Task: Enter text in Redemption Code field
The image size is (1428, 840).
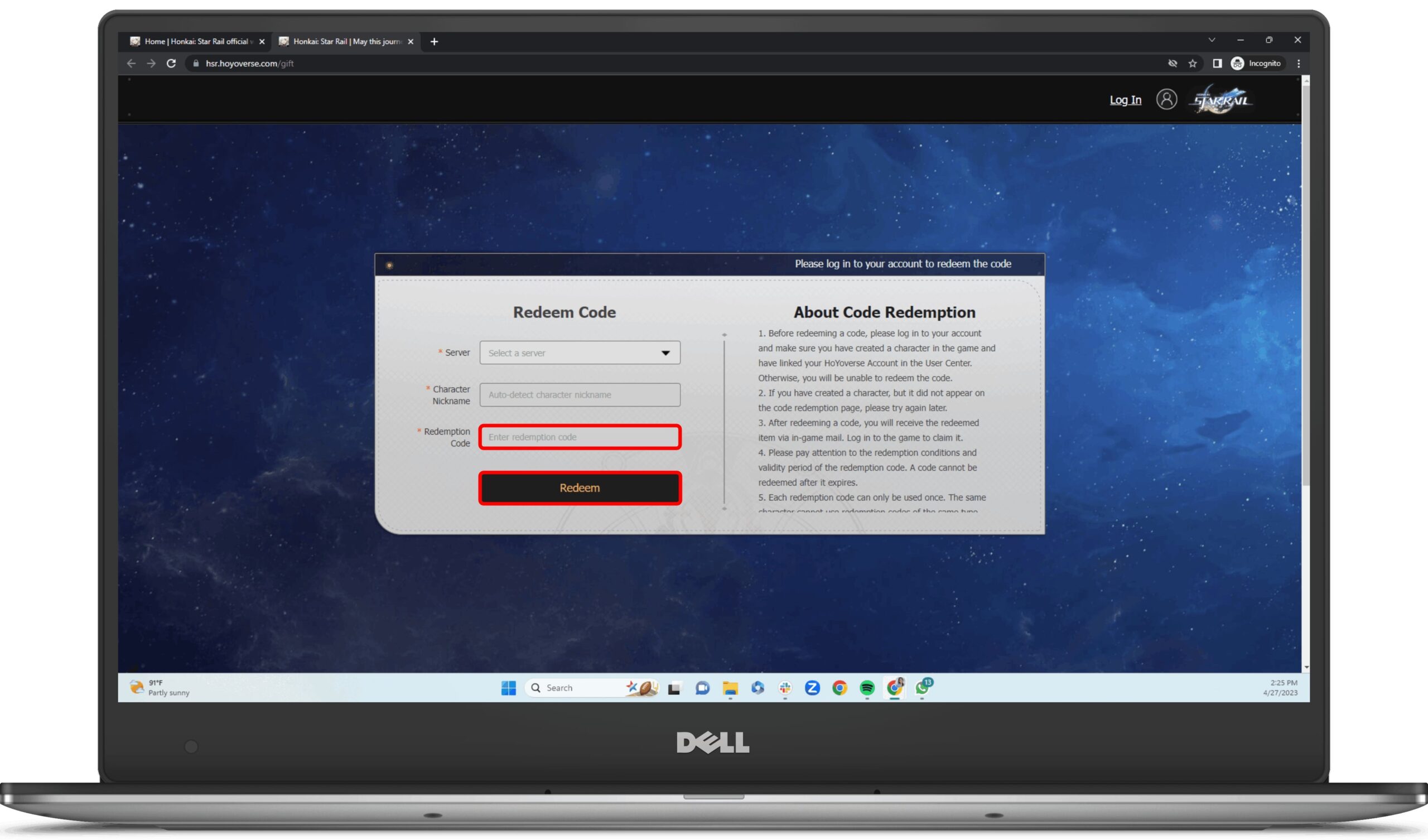Action: [x=579, y=436]
